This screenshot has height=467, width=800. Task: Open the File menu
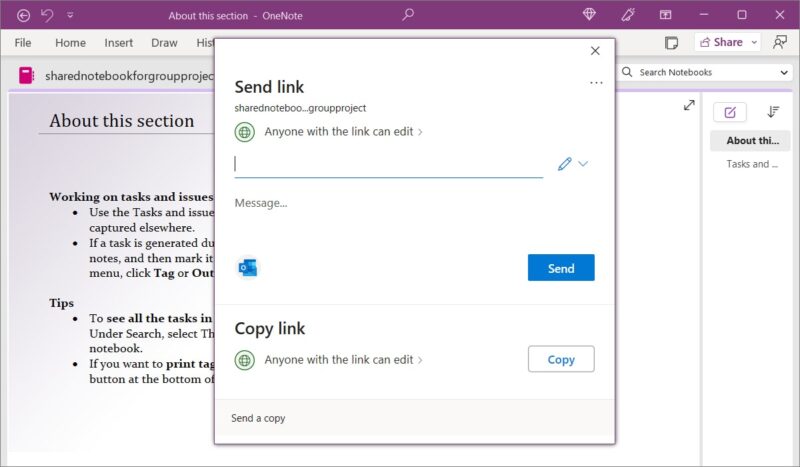pos(23,43)
